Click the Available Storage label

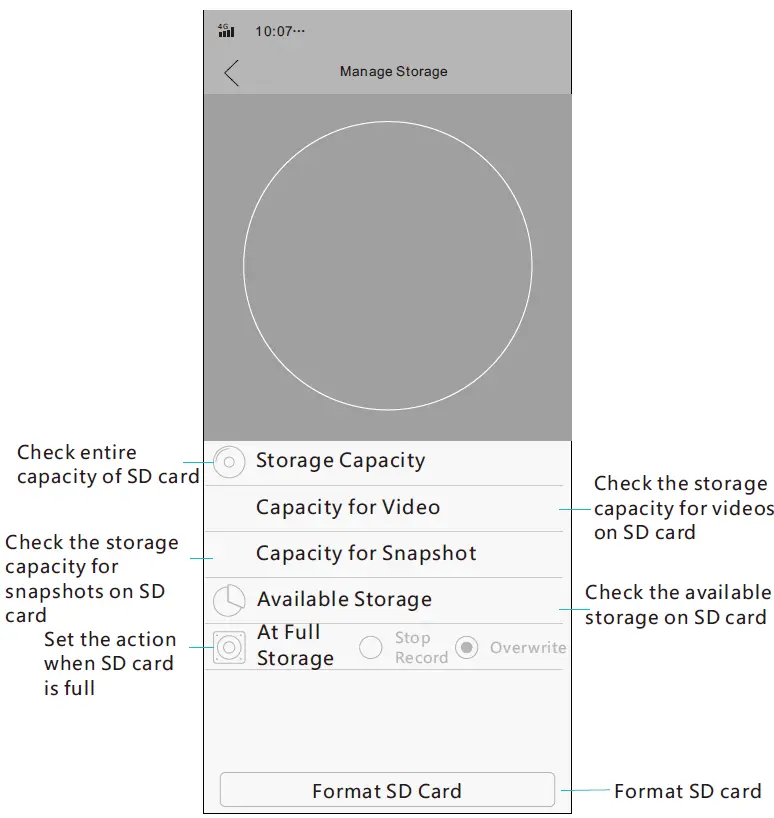click(x=344, y=599)
